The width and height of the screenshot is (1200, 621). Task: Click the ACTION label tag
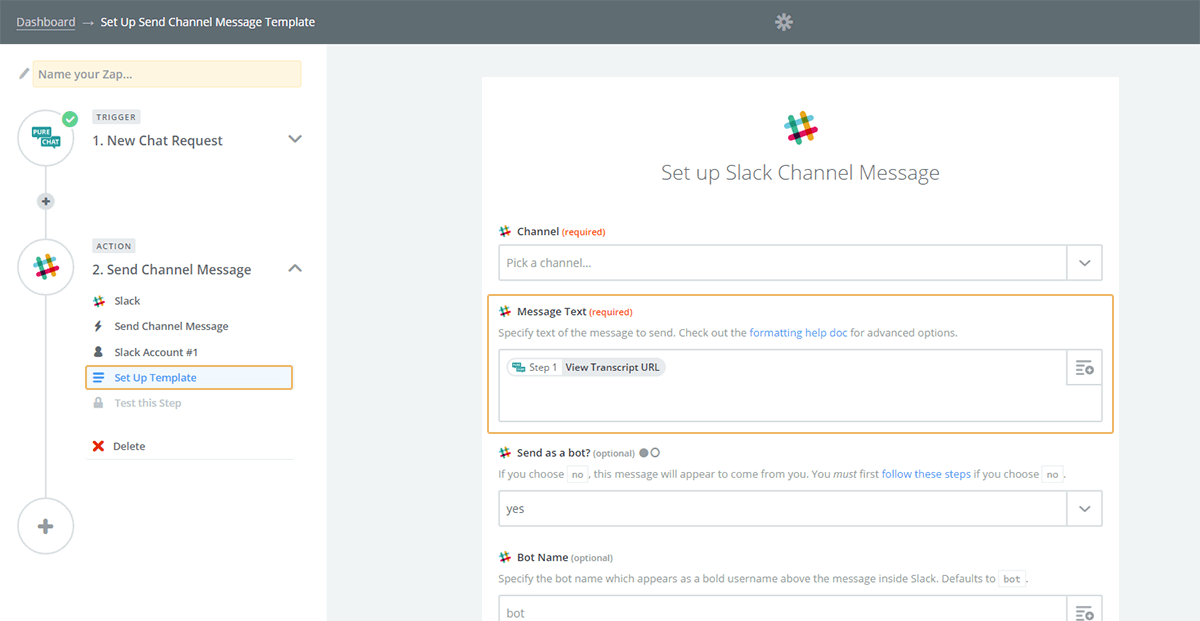(x=114, y=246)
